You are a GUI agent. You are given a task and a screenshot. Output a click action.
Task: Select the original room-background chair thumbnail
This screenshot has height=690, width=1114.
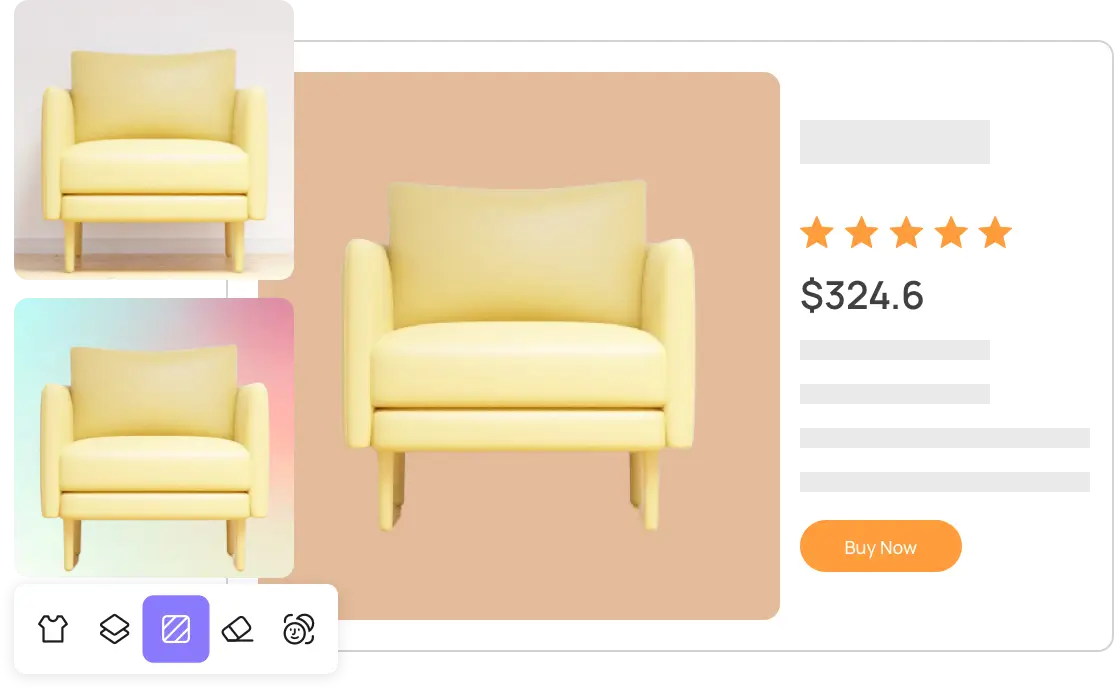[154, 140]
